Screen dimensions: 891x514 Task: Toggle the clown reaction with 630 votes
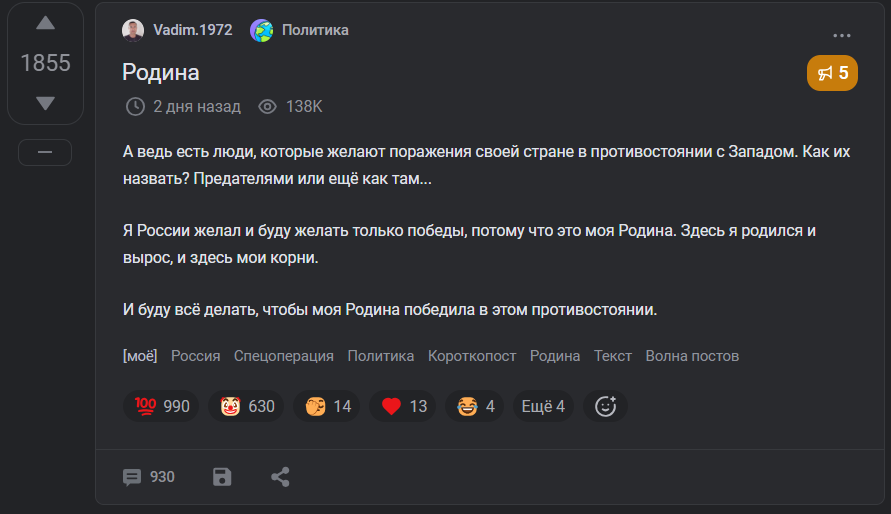click(x=246, y=406)
